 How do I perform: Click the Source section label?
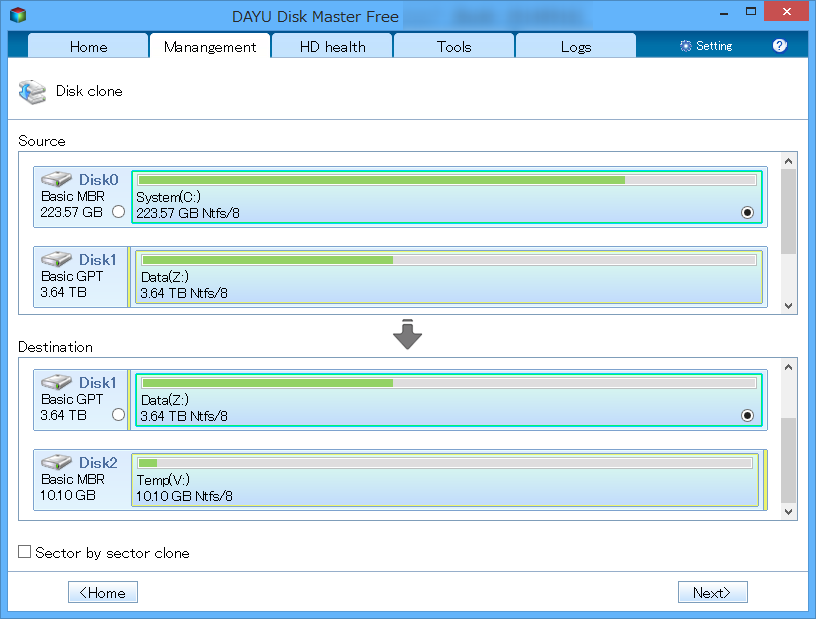pos(42,141)
